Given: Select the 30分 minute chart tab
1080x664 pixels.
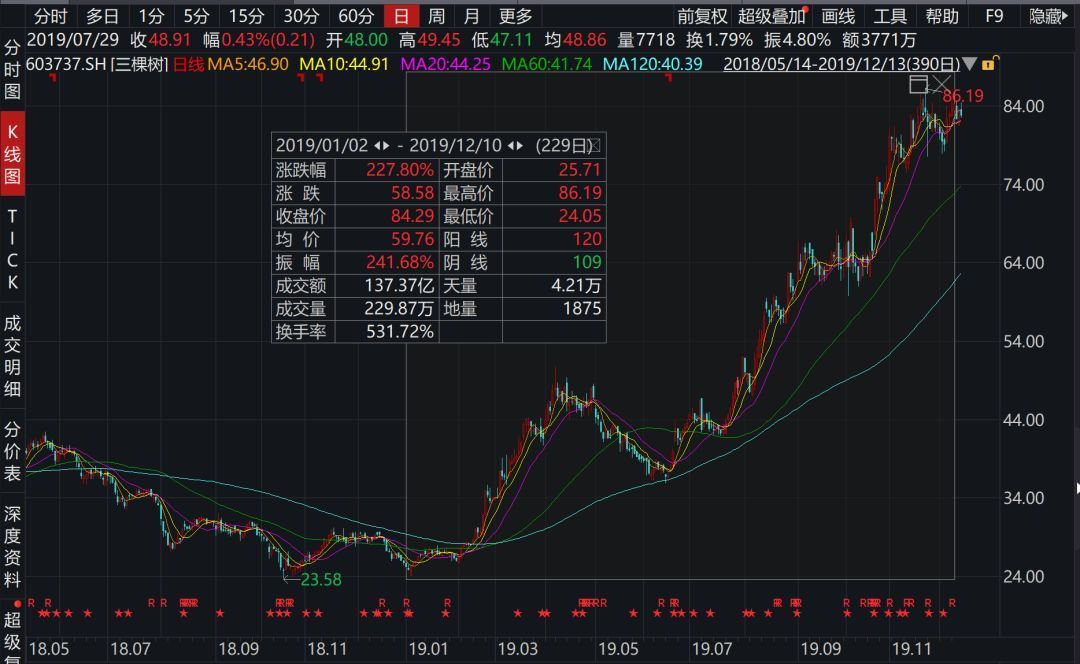Looking at the screenshot, I should (x=301, y=16).
